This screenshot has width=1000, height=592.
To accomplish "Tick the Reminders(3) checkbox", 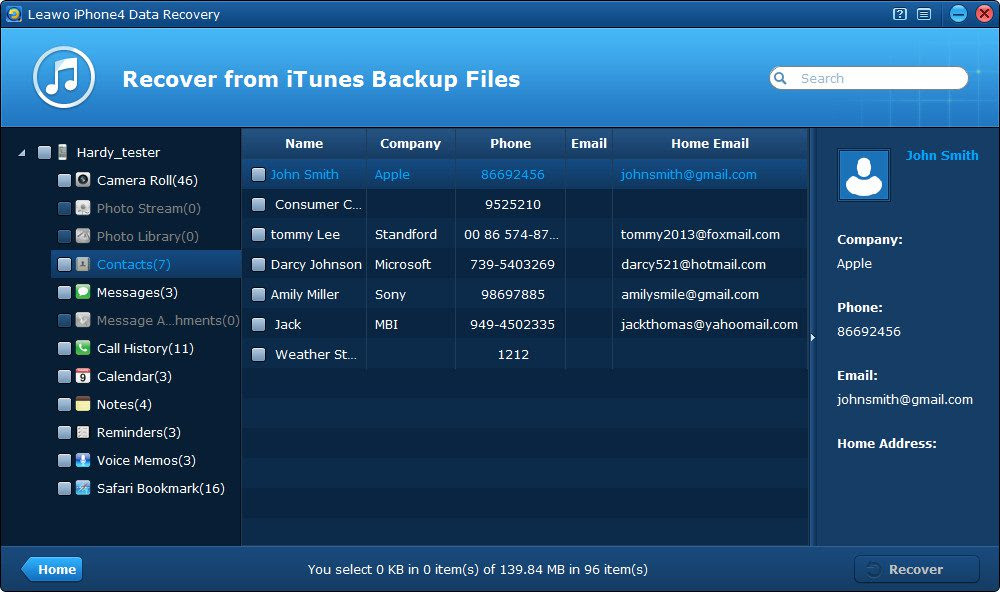I will (x=64, y=433).
